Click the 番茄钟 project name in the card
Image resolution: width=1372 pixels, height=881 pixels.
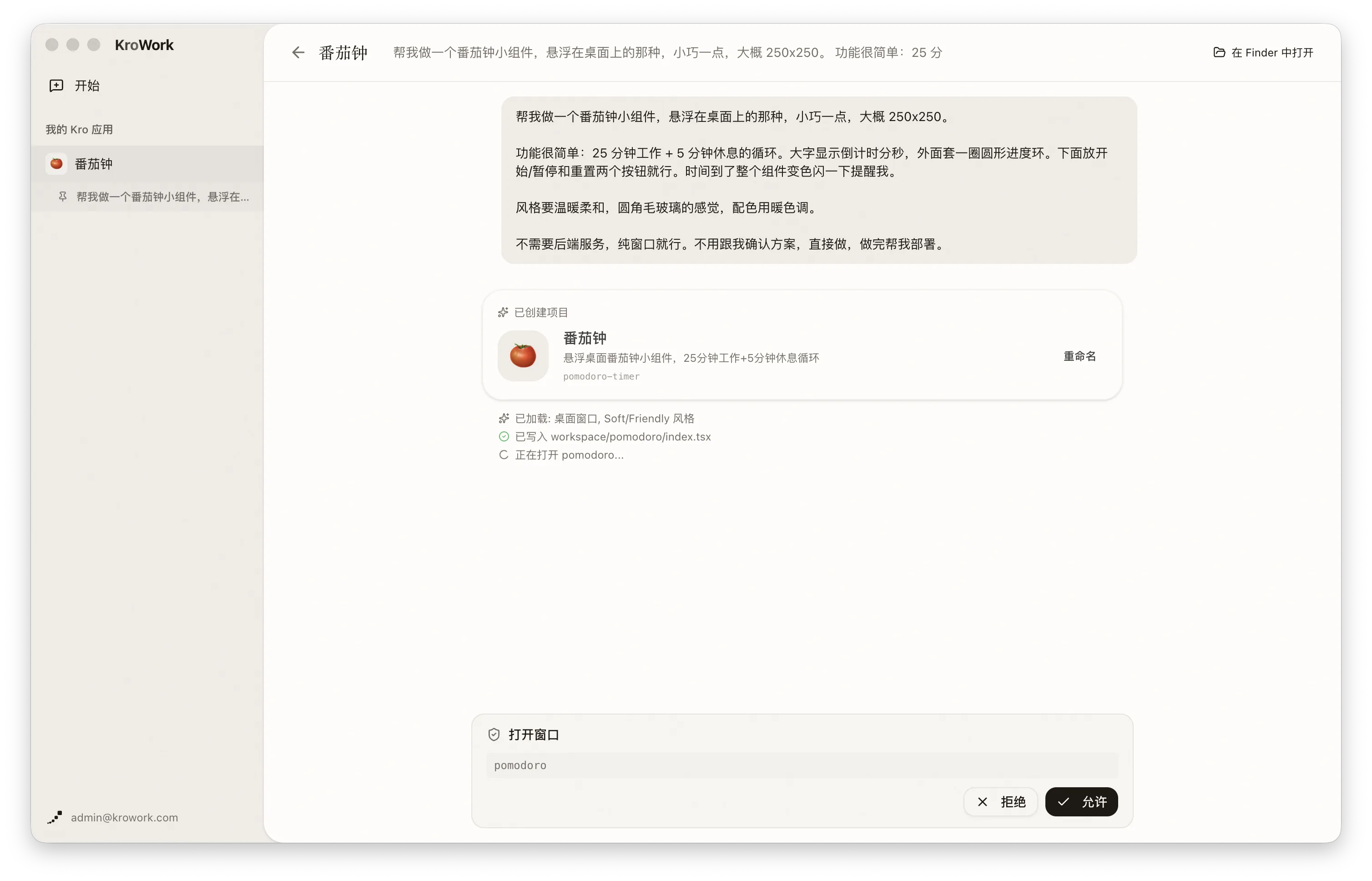(585, 338)
